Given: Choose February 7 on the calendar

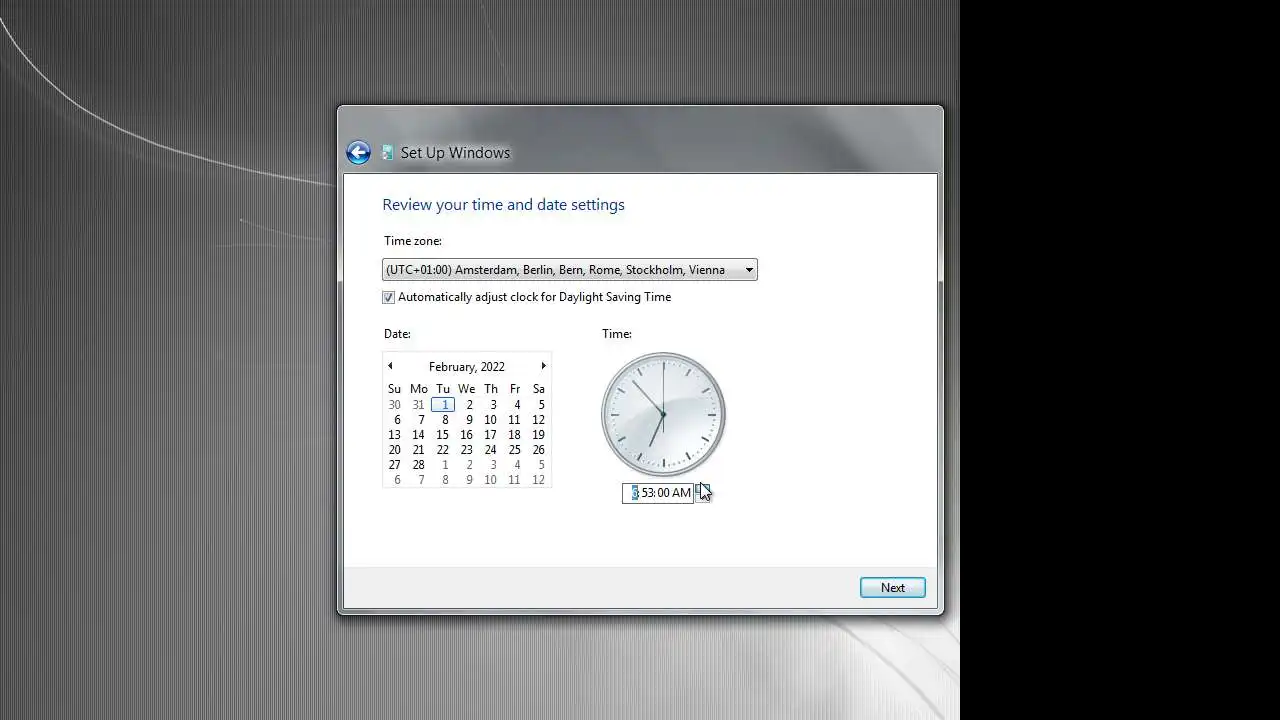Looking at the screenshot, I should click(x=419, y=420).
